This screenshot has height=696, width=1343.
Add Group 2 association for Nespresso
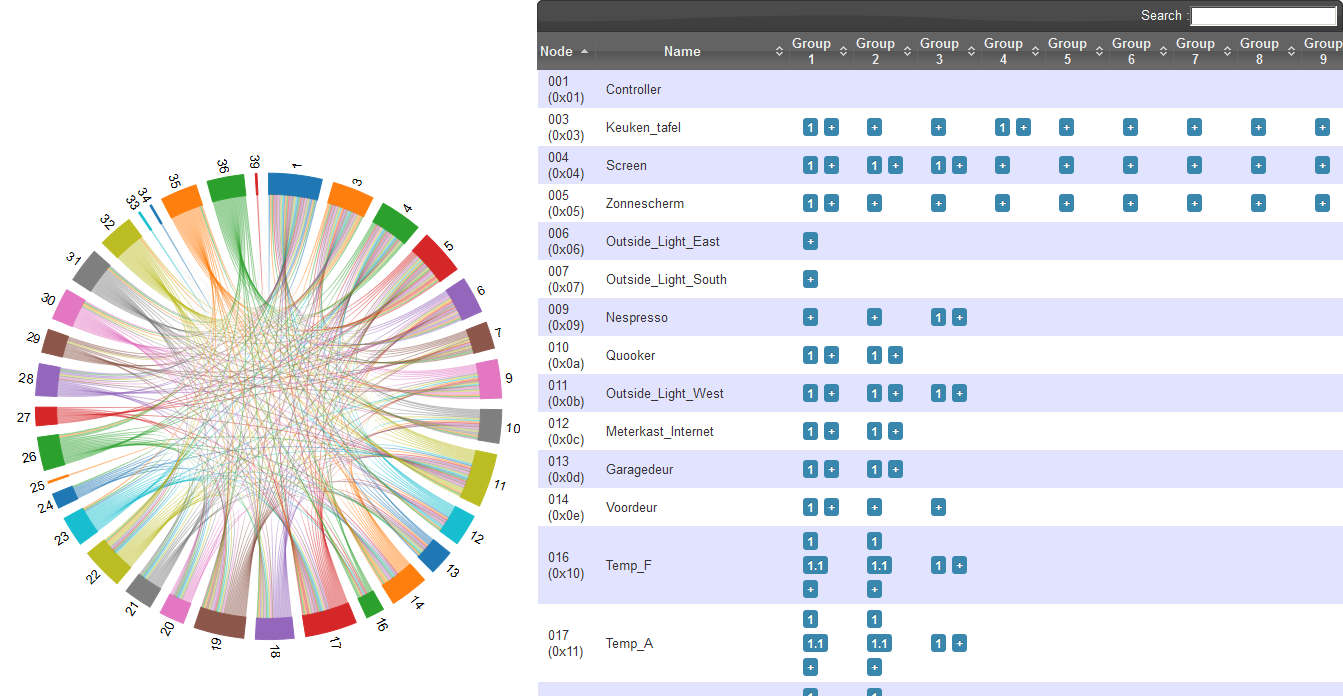click(874, 317)
